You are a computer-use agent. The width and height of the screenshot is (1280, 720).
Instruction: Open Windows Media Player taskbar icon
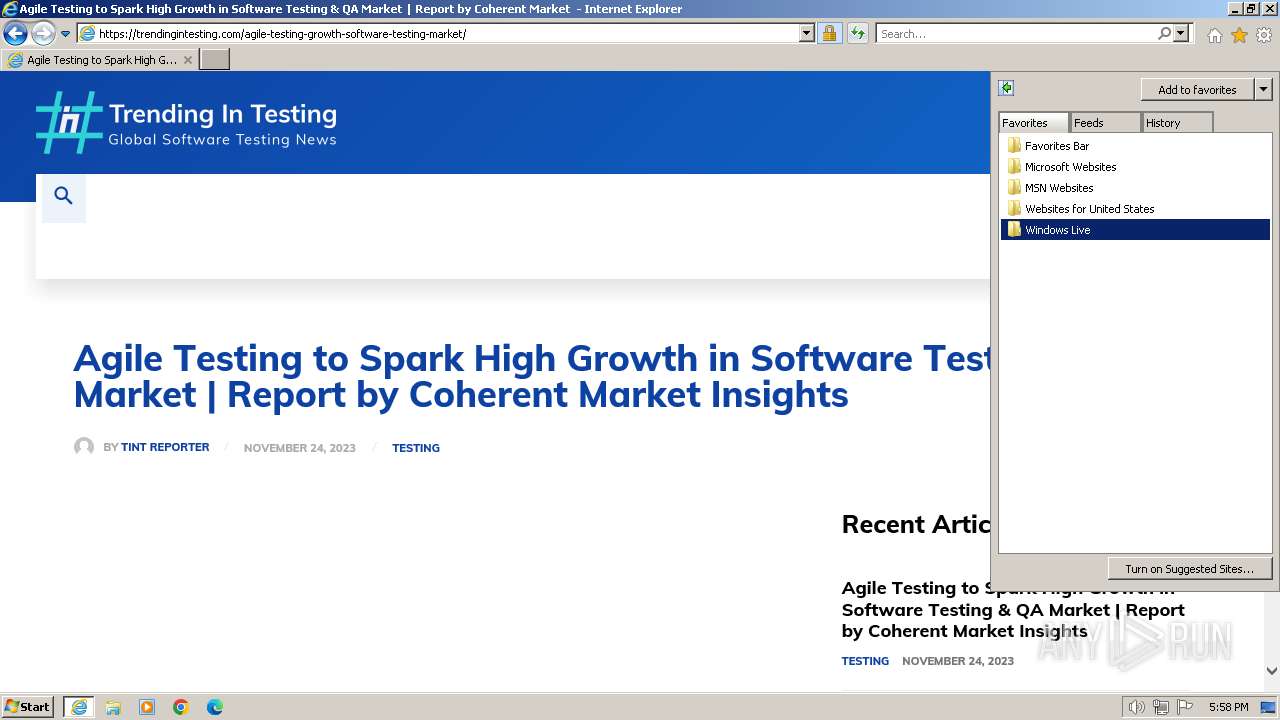(x=147, y=707)
